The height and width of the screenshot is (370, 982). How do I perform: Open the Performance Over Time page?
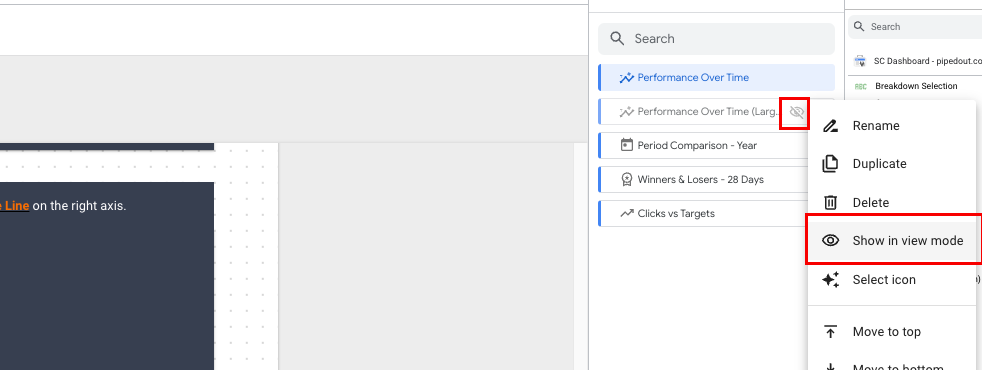(716, 78)
